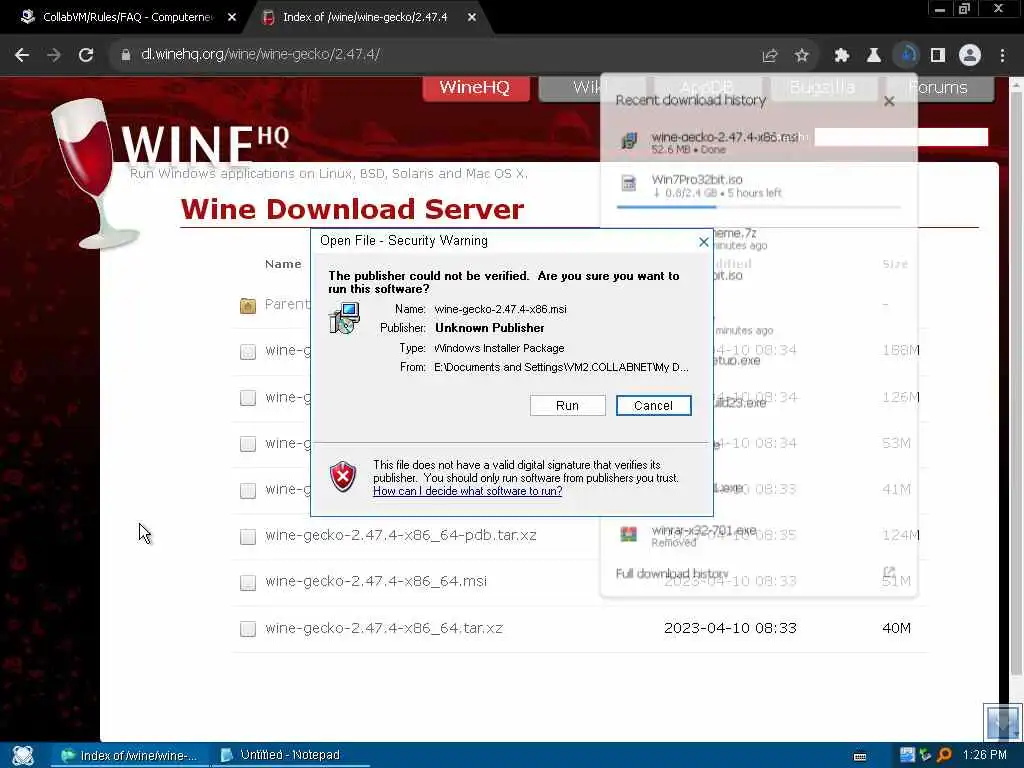
Task: Click the file icon beside wine-gecko-2.47.4-x86_64.tar.xz
Action: [248, 628]
